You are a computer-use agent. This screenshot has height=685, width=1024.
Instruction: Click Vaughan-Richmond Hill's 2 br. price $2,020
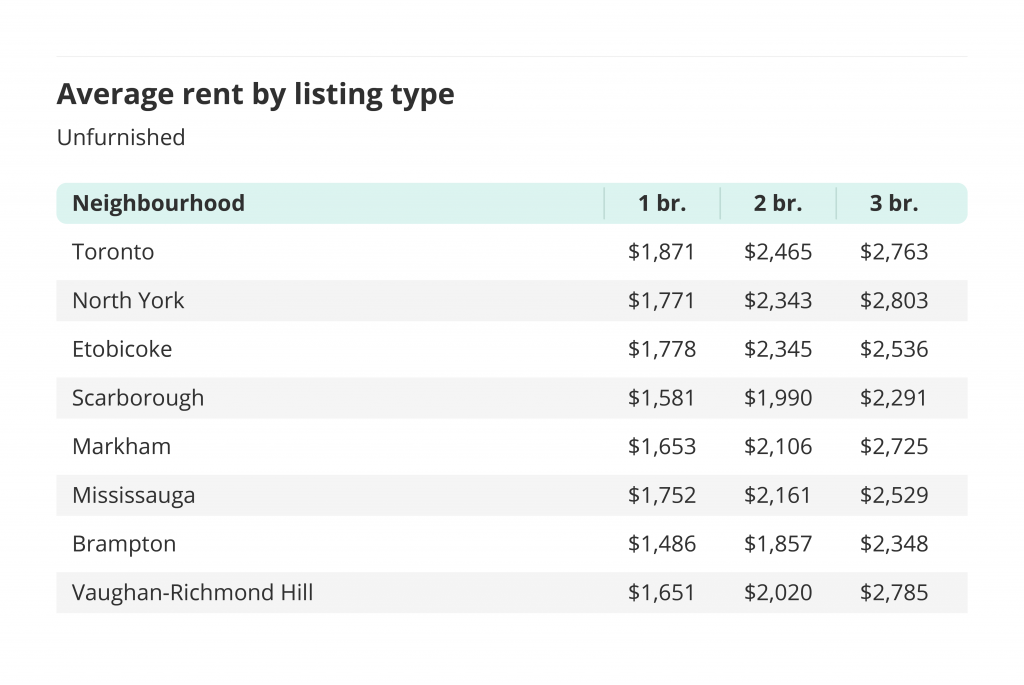coord(778,593)
